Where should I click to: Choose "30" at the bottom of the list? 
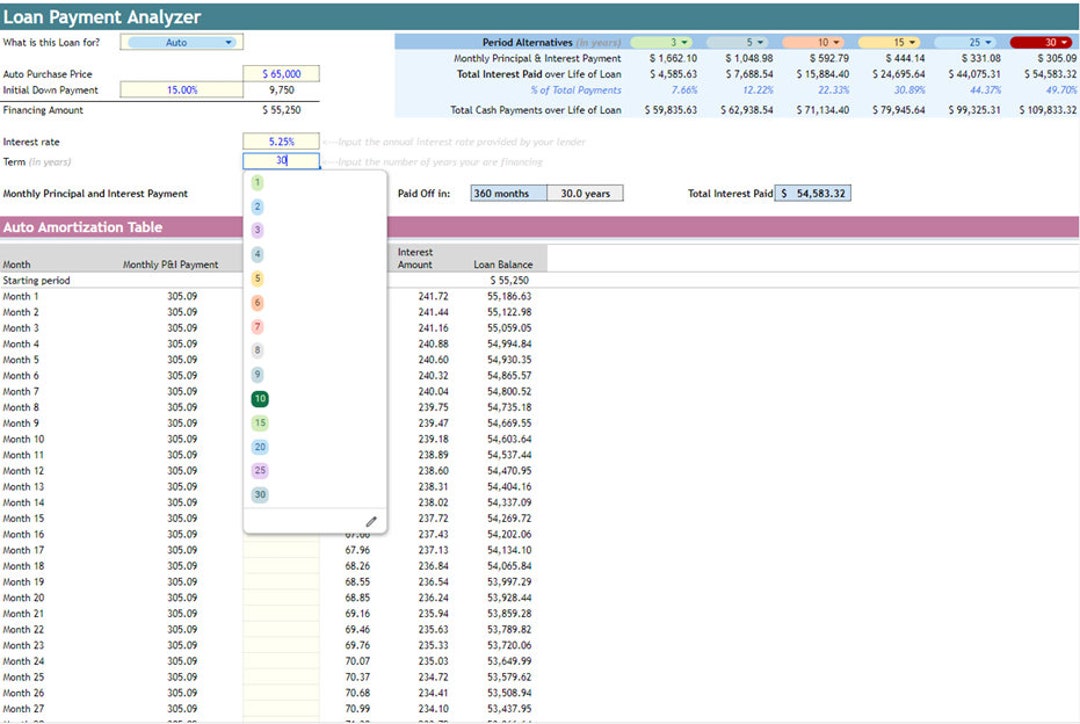click(259, 494)
